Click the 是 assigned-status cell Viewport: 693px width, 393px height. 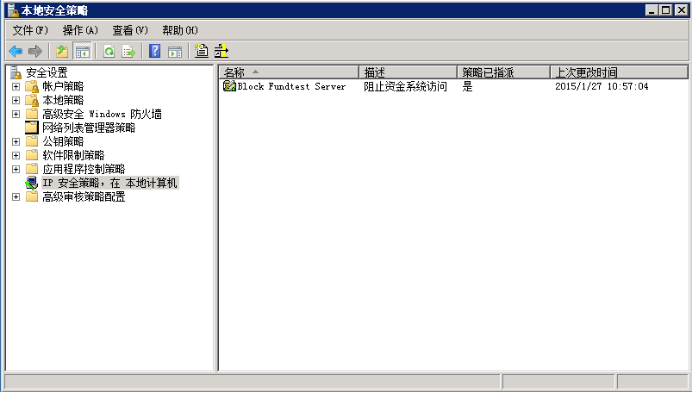click(x=467, y=86)
